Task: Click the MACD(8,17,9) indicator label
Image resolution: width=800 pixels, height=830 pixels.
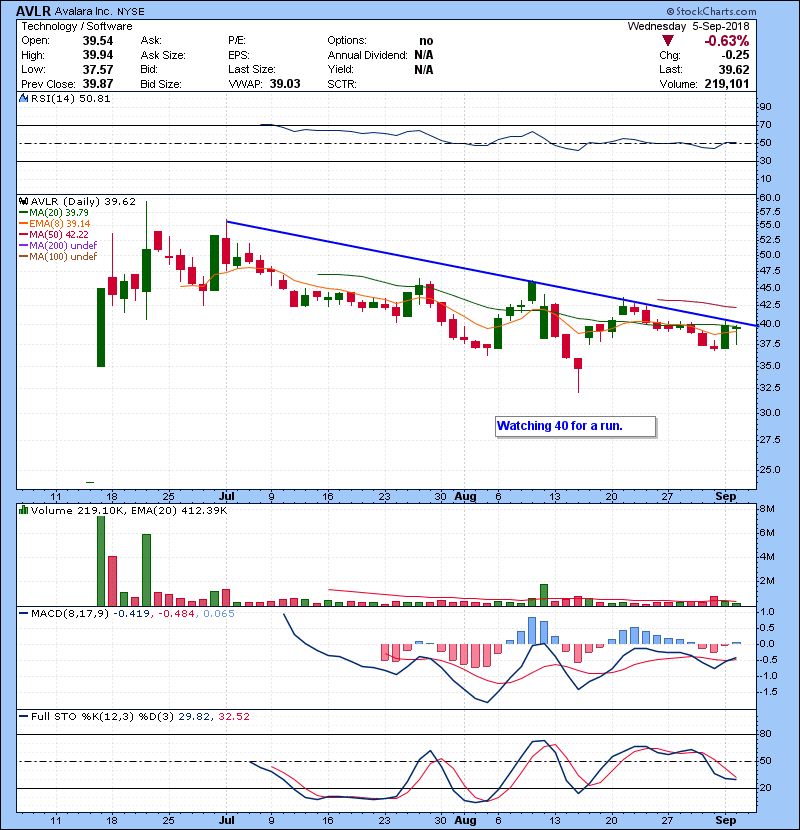Action: 69,614
